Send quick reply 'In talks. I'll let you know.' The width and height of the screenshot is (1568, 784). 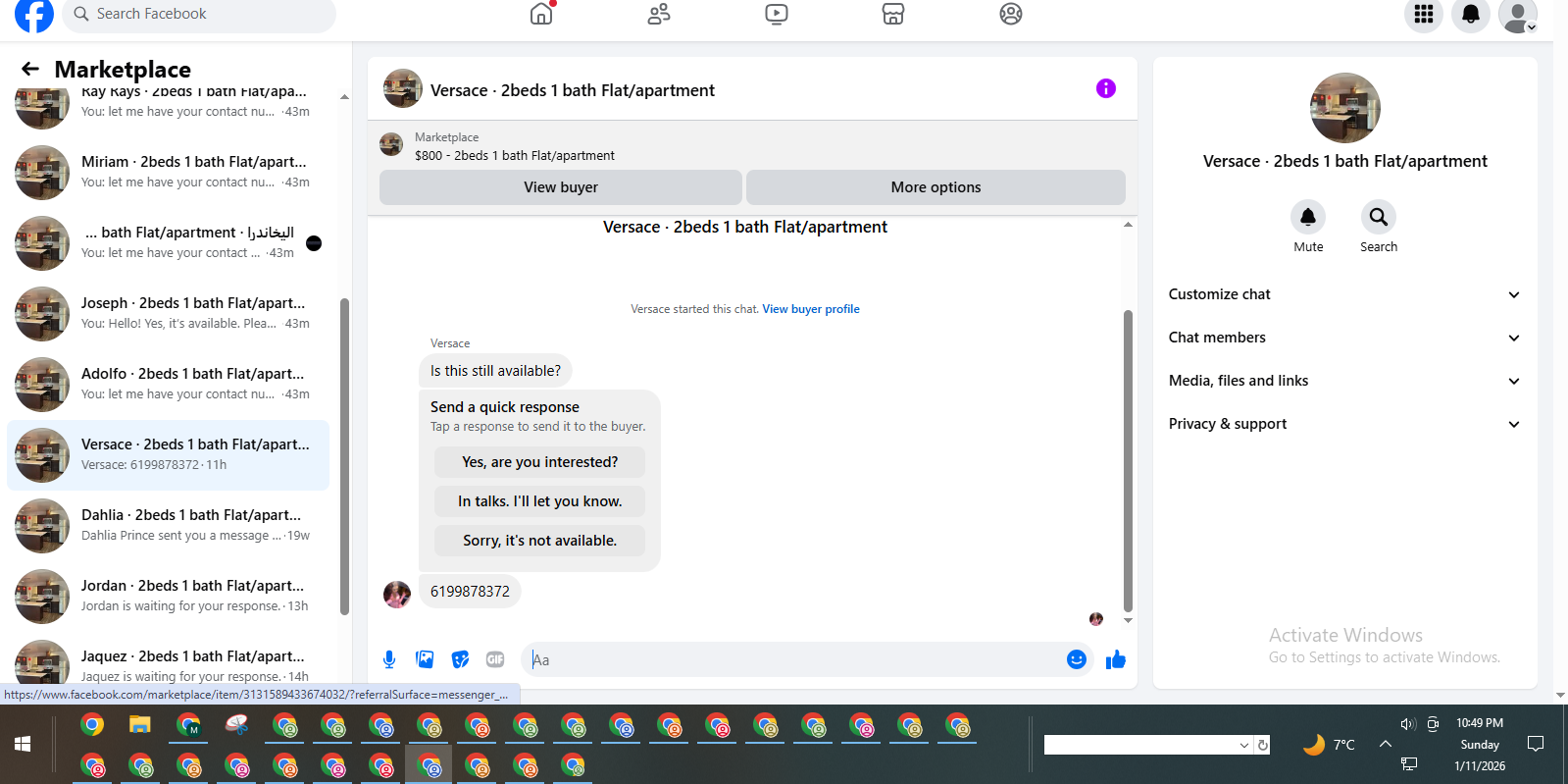pyautogui.click(x=540, y=501)
